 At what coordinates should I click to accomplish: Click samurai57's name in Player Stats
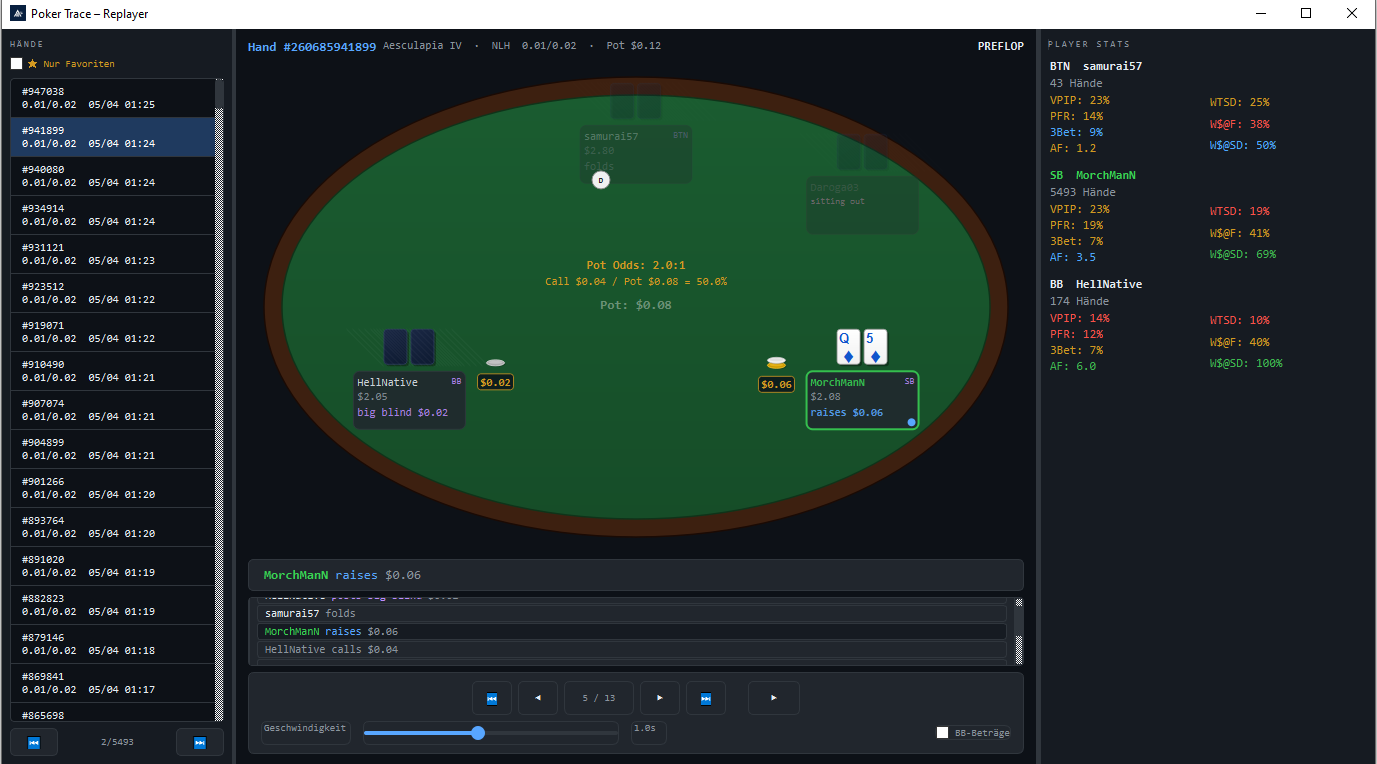pos(1112,66)
